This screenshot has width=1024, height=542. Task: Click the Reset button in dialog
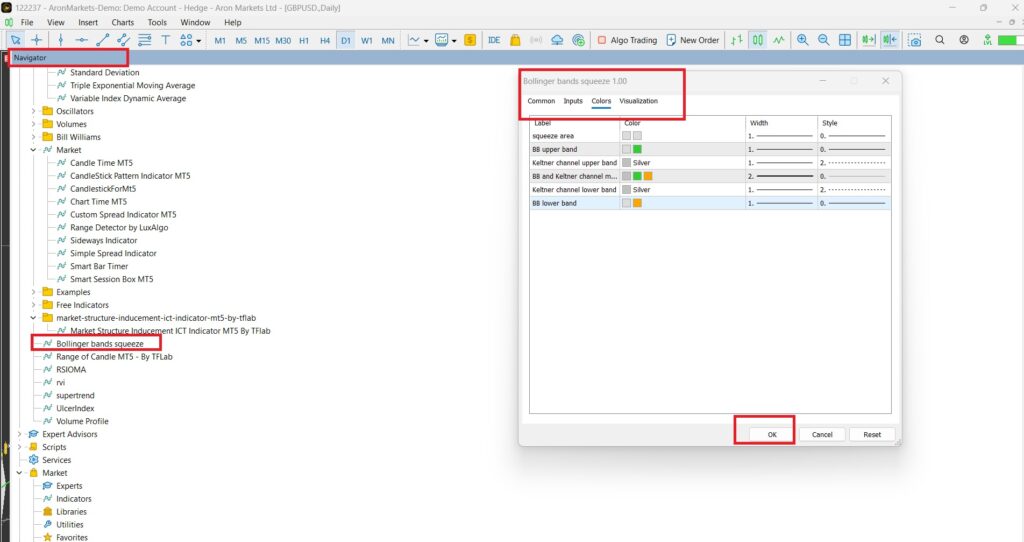(x=872, y=434)
